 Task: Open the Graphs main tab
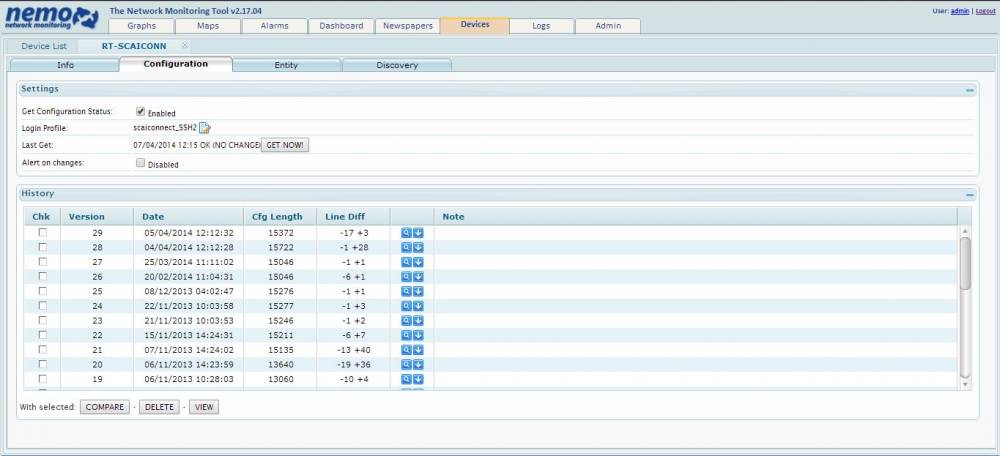pyautogui.click(x=142, y=26)
